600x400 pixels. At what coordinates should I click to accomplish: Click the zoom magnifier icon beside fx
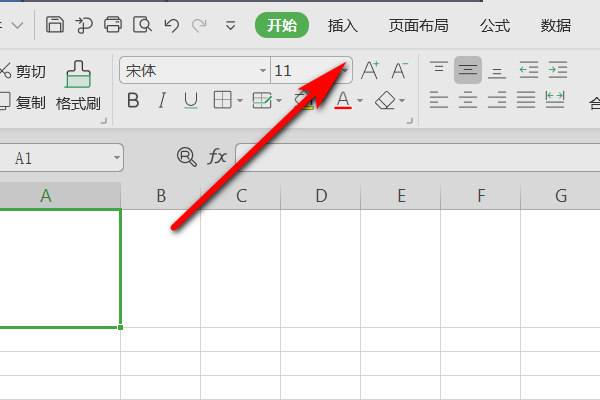coord(187,157)
